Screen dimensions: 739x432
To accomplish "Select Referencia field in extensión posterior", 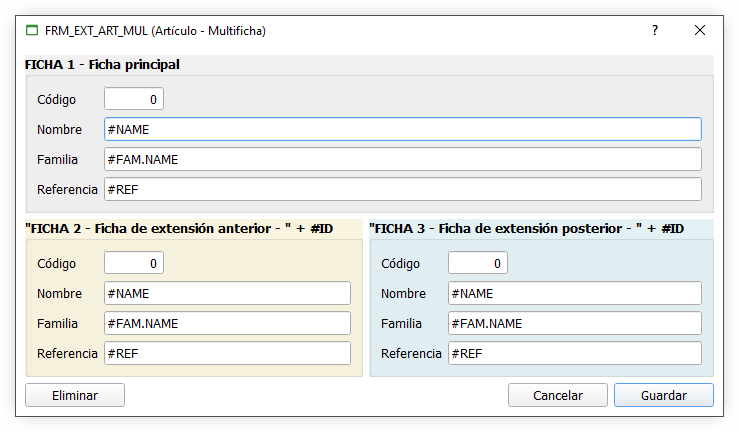I will (x=574, y=353).
